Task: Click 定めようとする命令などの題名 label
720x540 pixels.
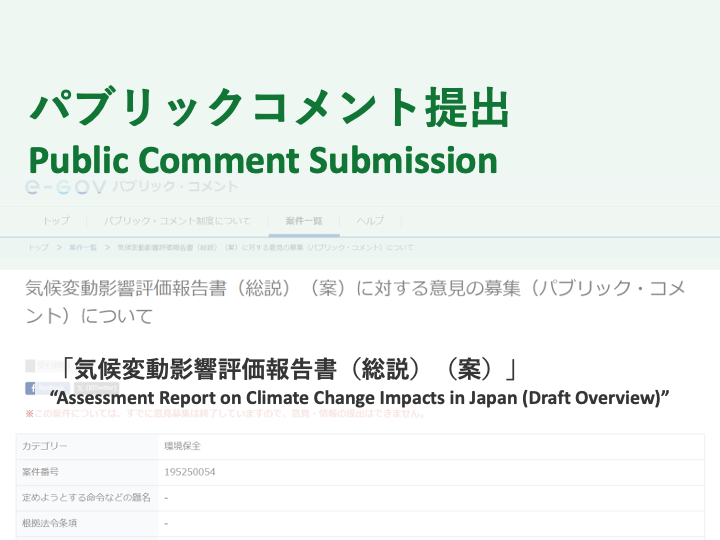Action: (x=86, y=497)
